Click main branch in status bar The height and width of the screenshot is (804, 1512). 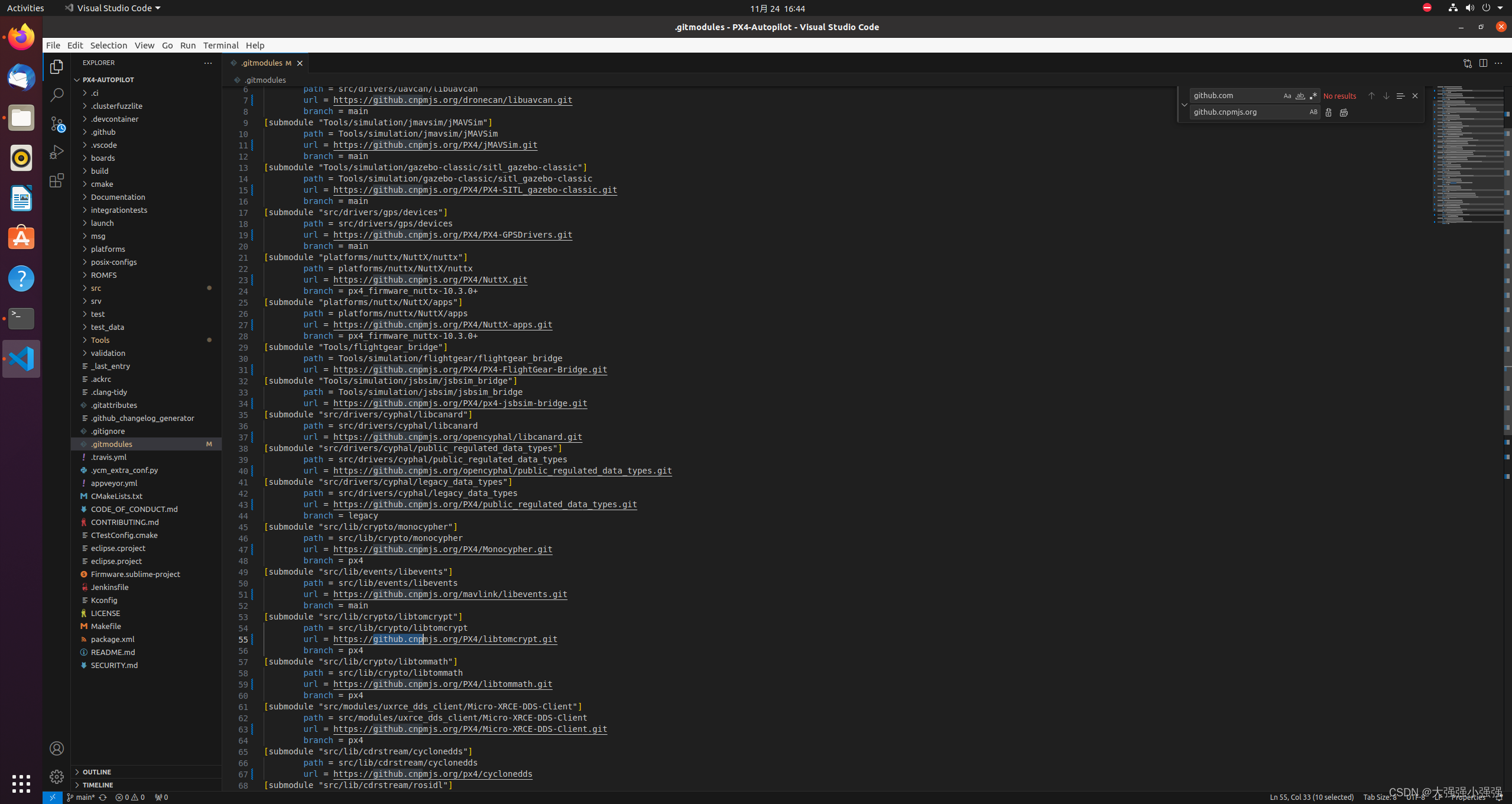[x=82, y=797]
